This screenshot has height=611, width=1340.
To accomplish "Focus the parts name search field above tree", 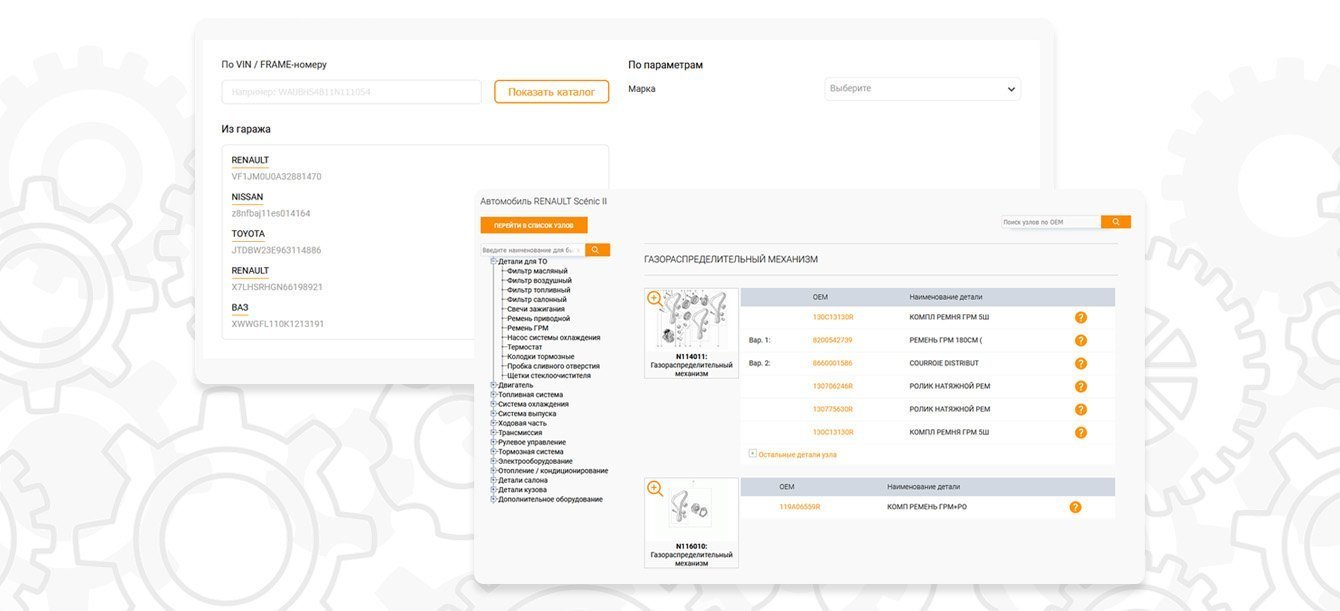I will click(532, 250).
